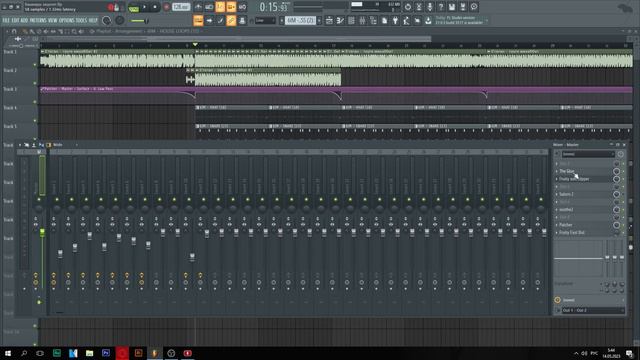Click the main volume slider under the menu bar
640x360 pixels.
(139, 21)
